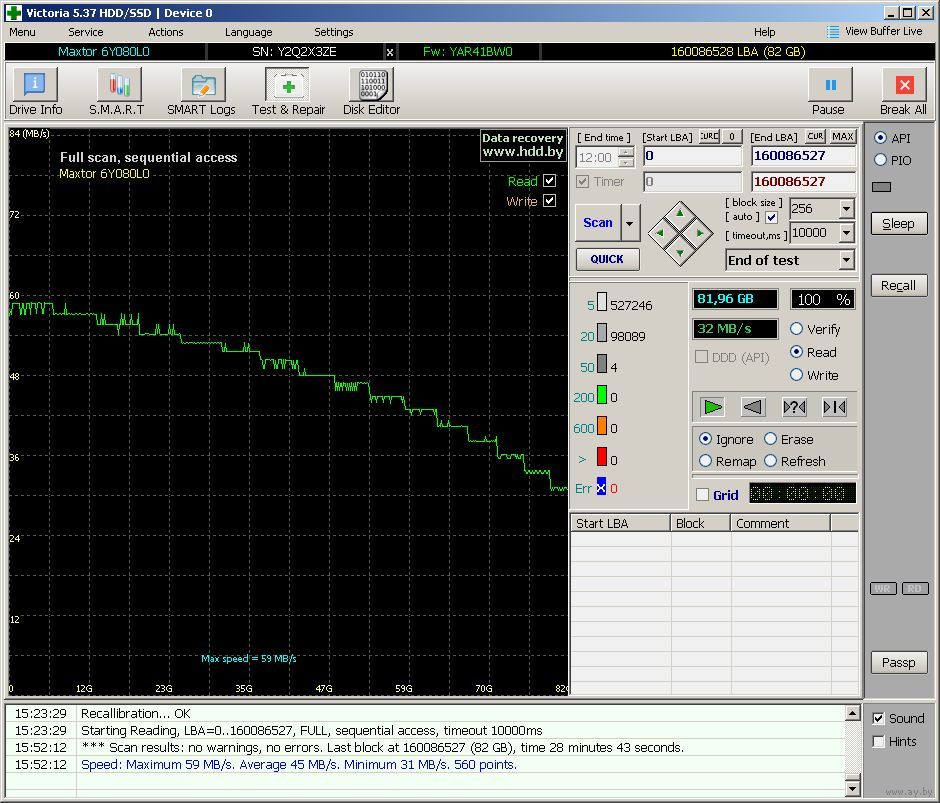Click the Passp button
This screenshot has height=803, width=940.
click(899, 663)
